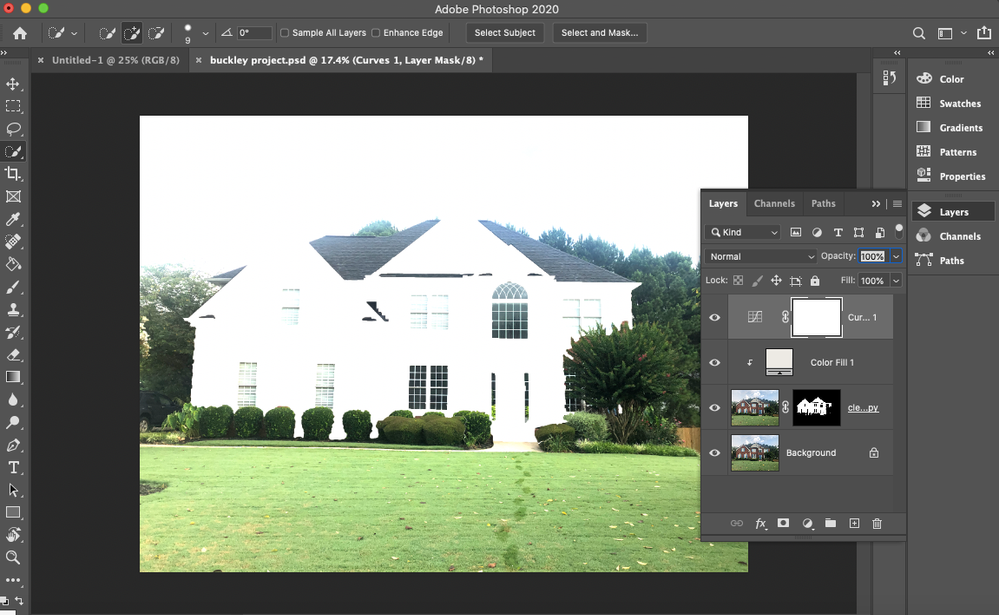Switch to the Channels tab in the Layers panel
Screen dimensions: 999x615
click(x=774, y=203)
